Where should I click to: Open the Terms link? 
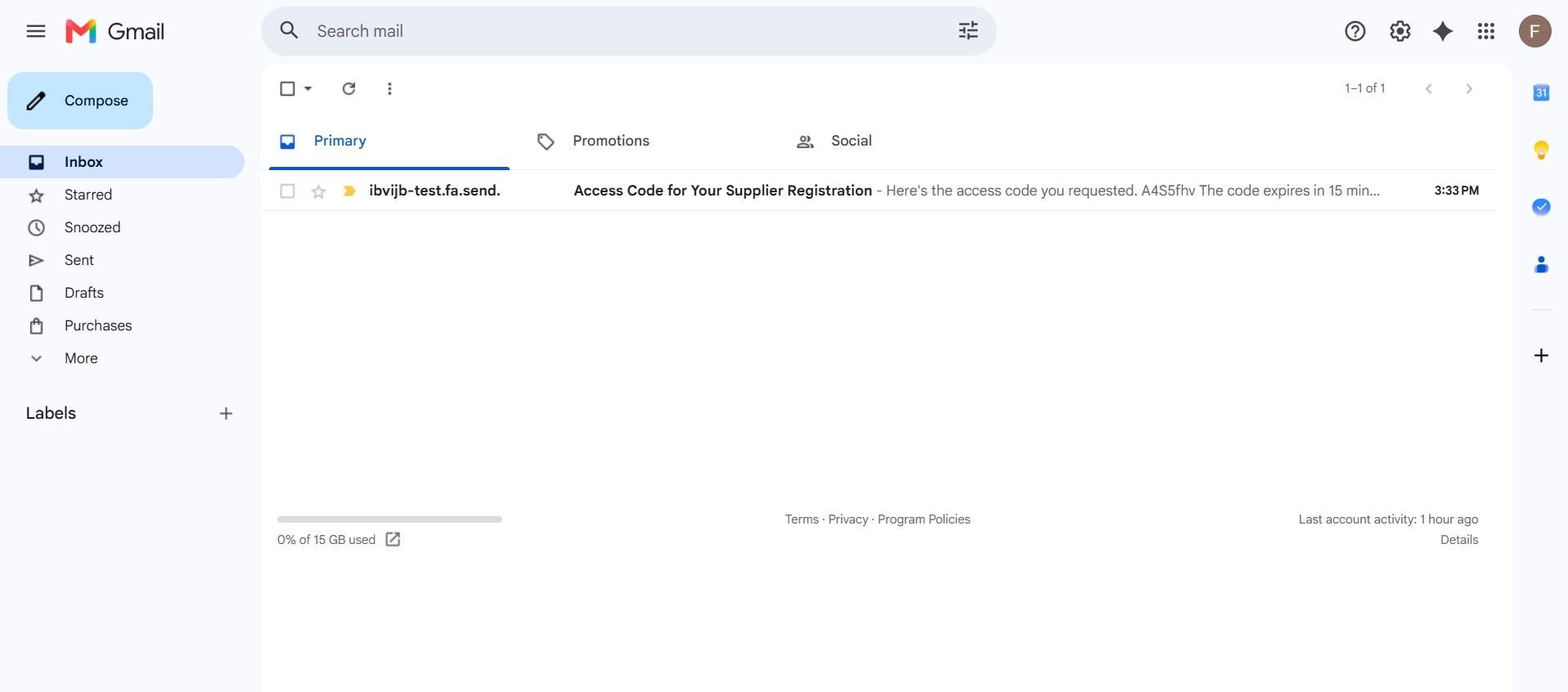(x=802, y=519)
